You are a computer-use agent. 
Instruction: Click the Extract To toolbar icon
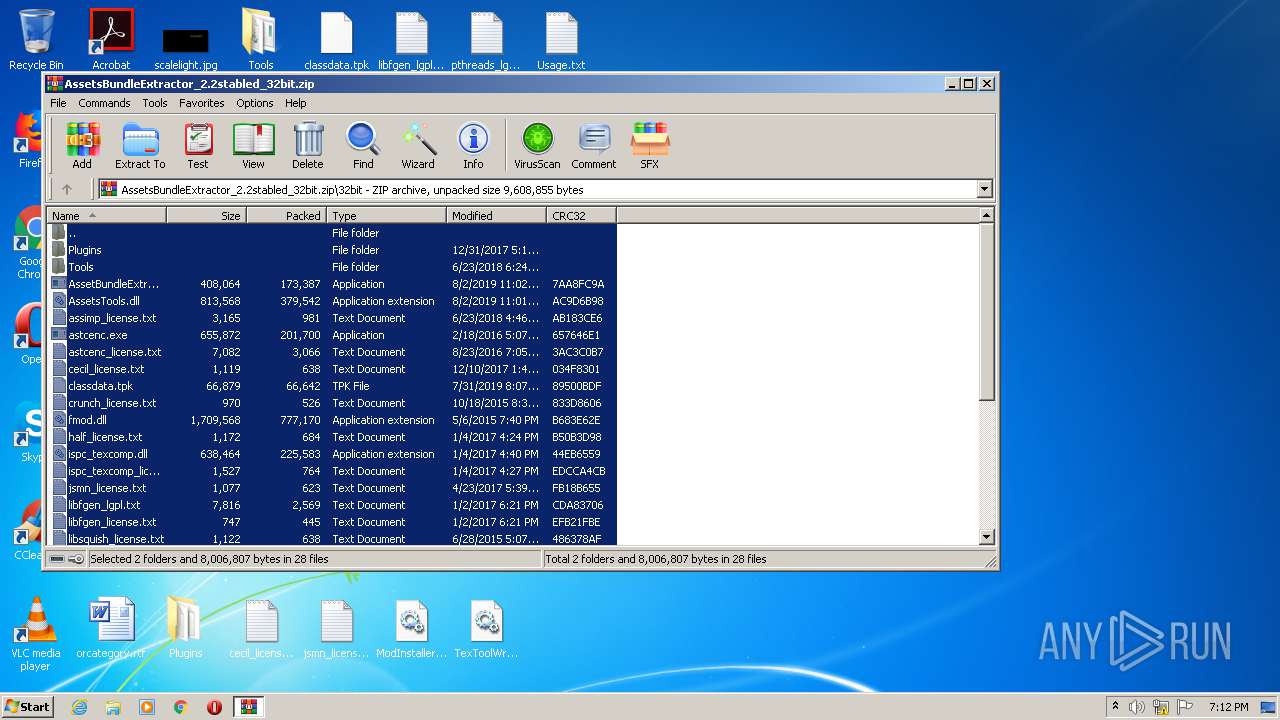pyautogui.click(x=140, y=146)
